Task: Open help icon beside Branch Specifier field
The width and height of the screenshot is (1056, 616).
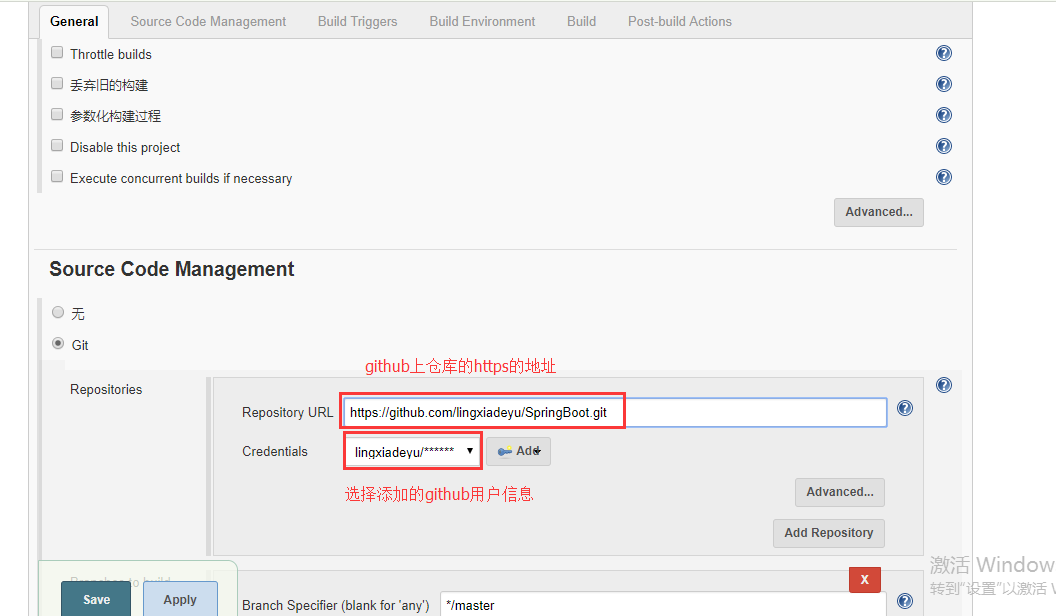Action: coord(904,601)
